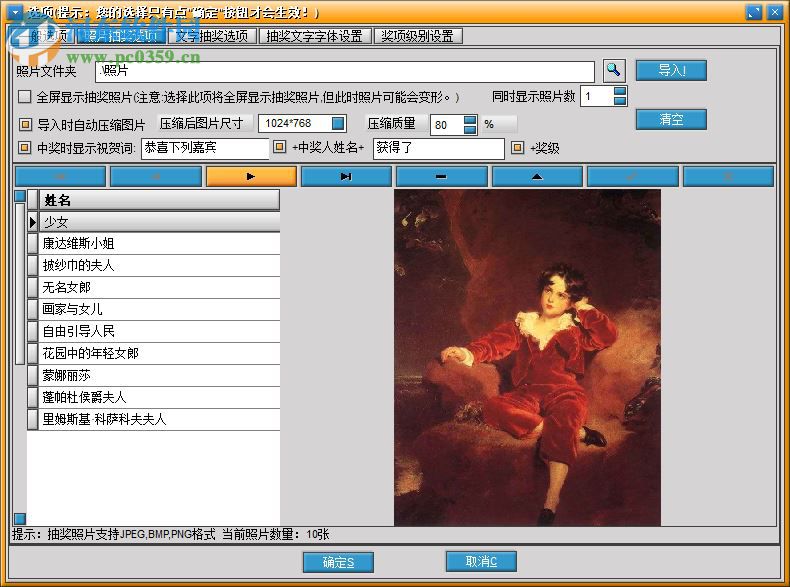Click the 清空 clear button
Image resolution: width=790 pixels, height=587 pixels.
click(671, 119)
